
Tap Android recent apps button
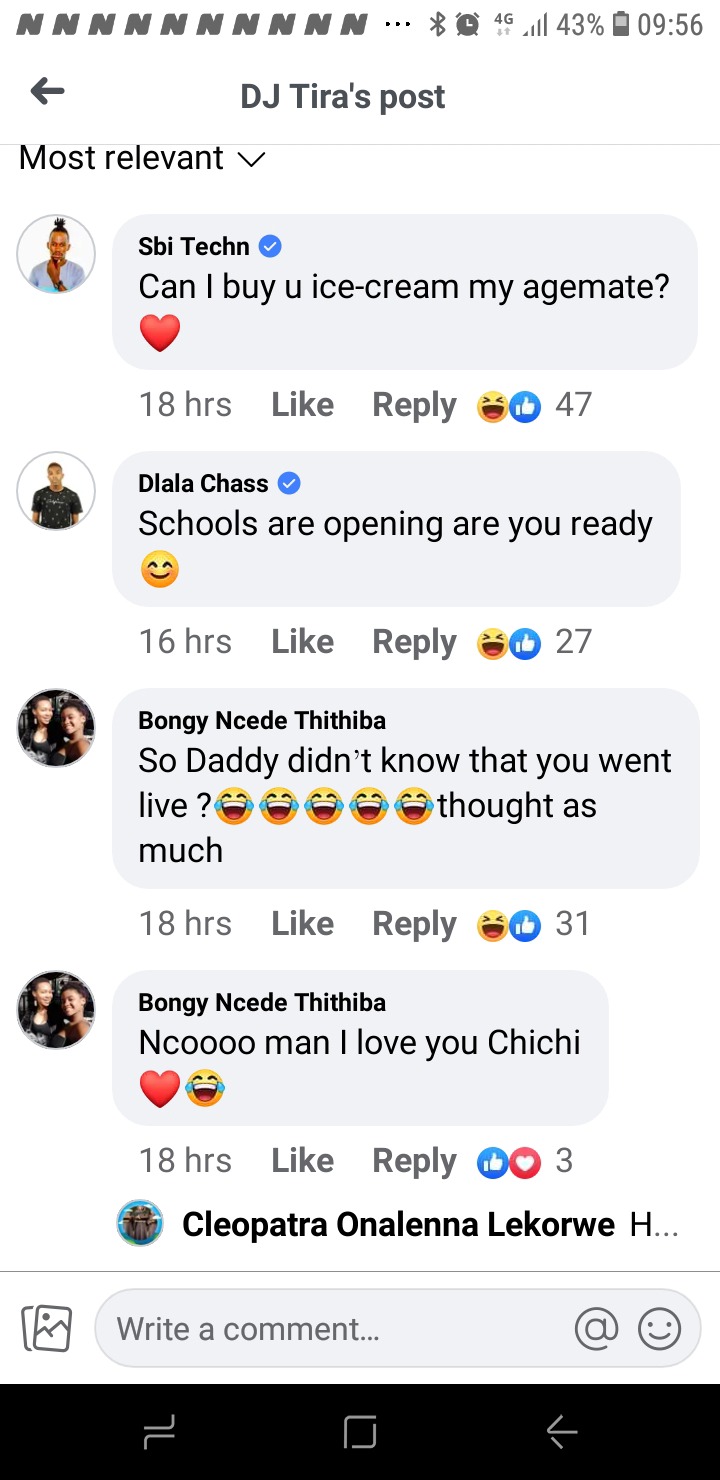(160, 1433)
